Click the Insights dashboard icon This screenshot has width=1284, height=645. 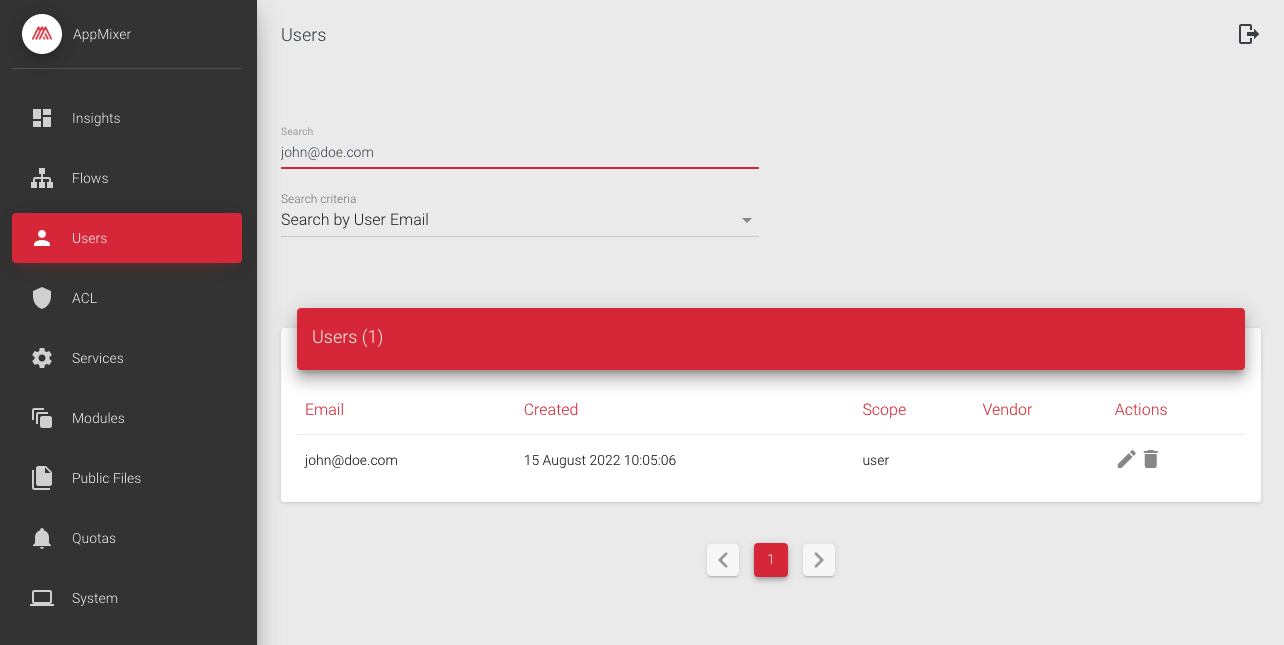pyautogui.click(x=42, y=118)
